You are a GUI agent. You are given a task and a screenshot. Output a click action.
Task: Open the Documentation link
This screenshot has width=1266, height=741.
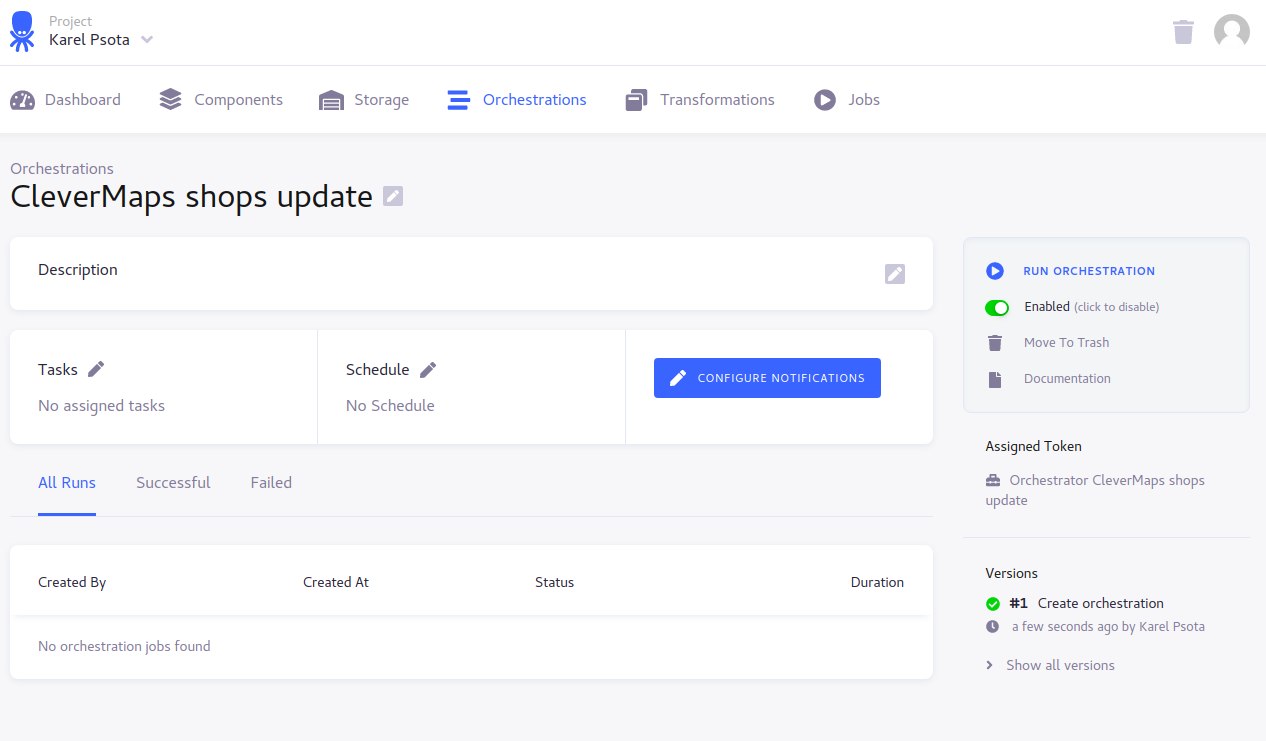1066,379
